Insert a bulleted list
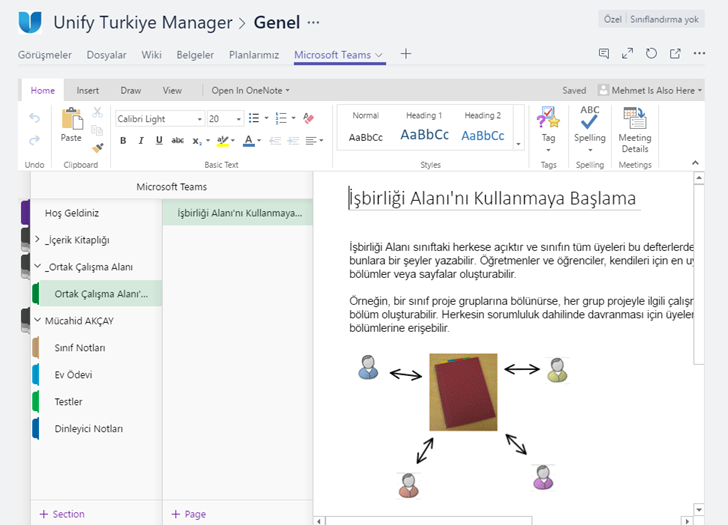 (254, 118)
